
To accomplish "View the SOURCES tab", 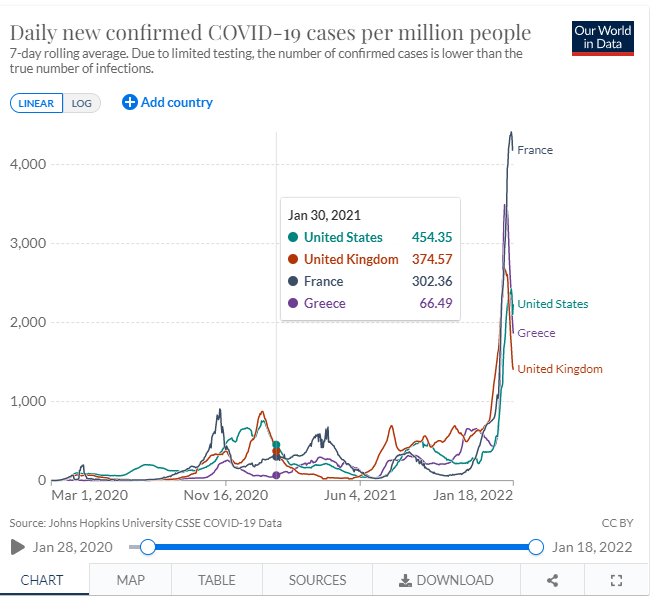I will pos(317,580).
